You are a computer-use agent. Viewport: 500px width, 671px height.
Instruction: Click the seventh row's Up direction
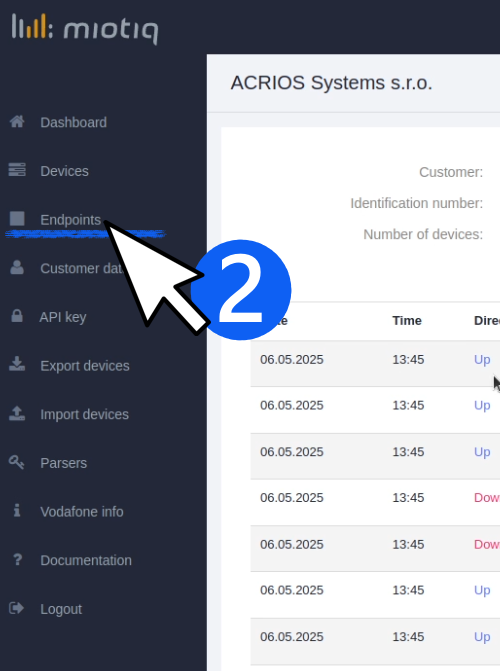(x=482, y=637)
